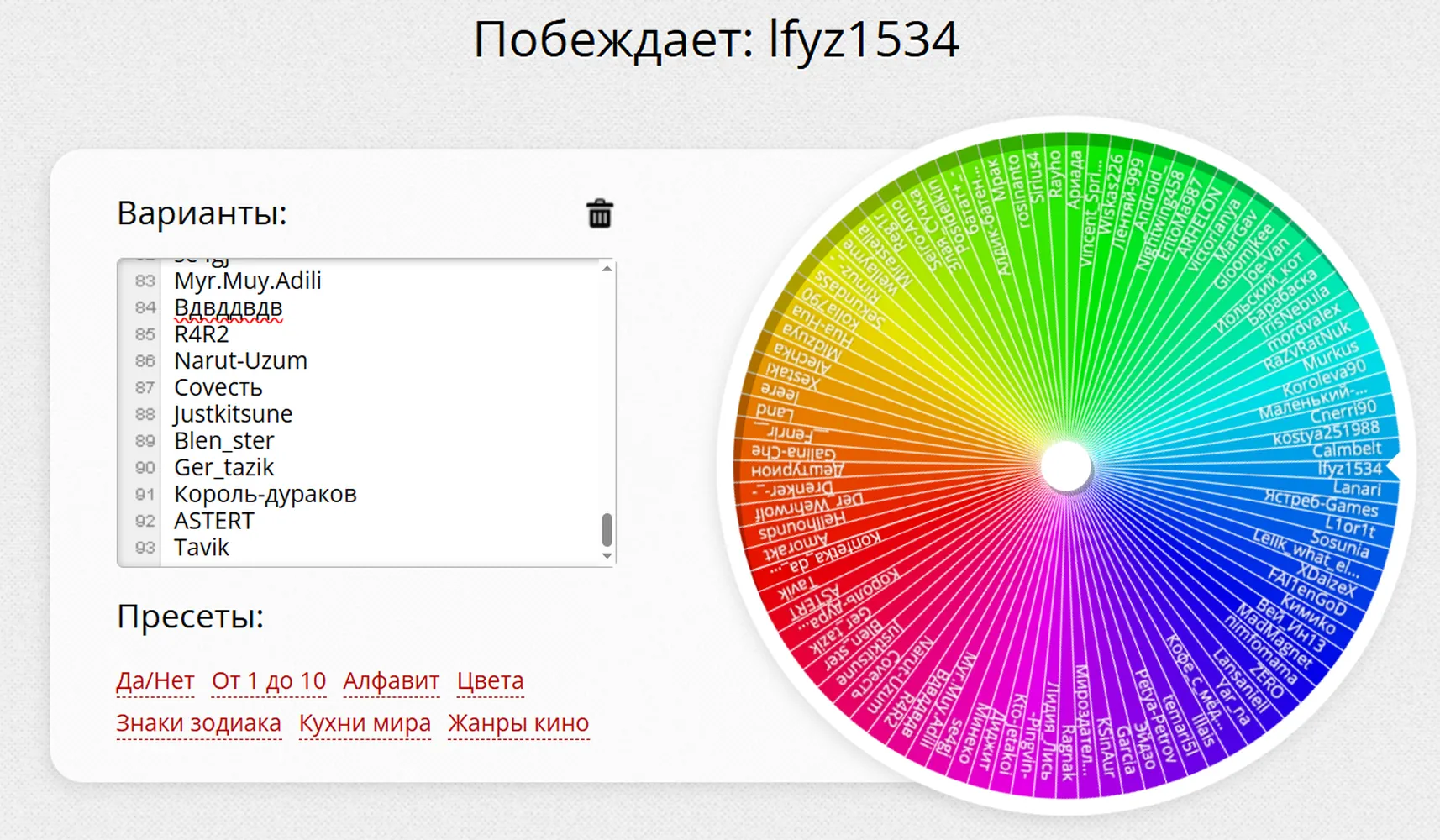Load the Алфавит preset
This screenshot has height=840, width=1440.
[392, 680]
